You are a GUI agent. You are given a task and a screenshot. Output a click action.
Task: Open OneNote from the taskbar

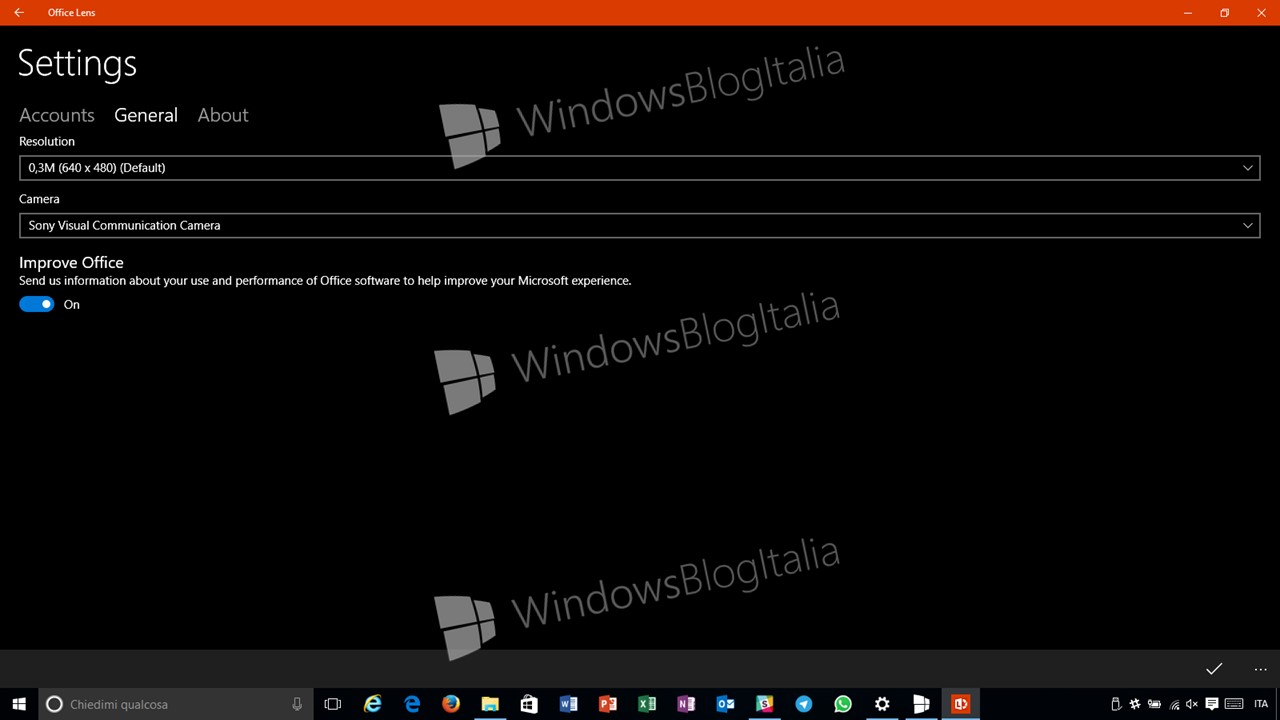686,704
